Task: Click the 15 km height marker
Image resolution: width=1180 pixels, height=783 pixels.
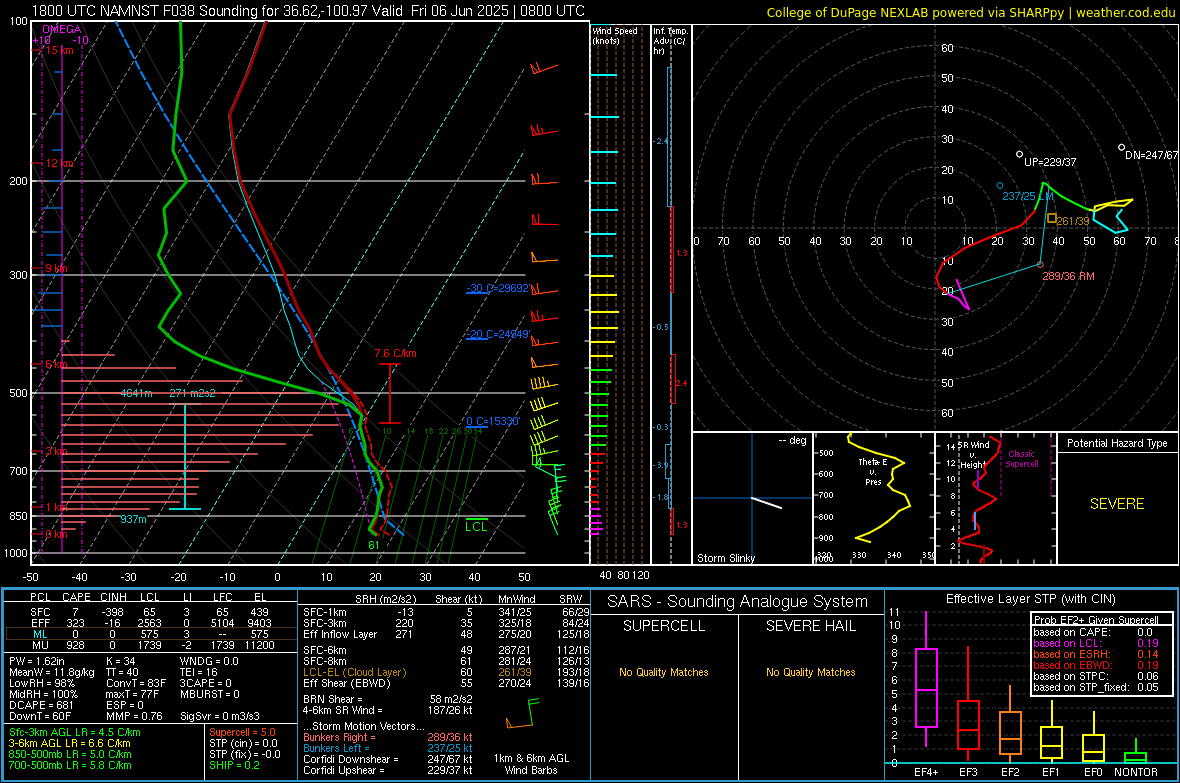Action: [x=59, y=50]
